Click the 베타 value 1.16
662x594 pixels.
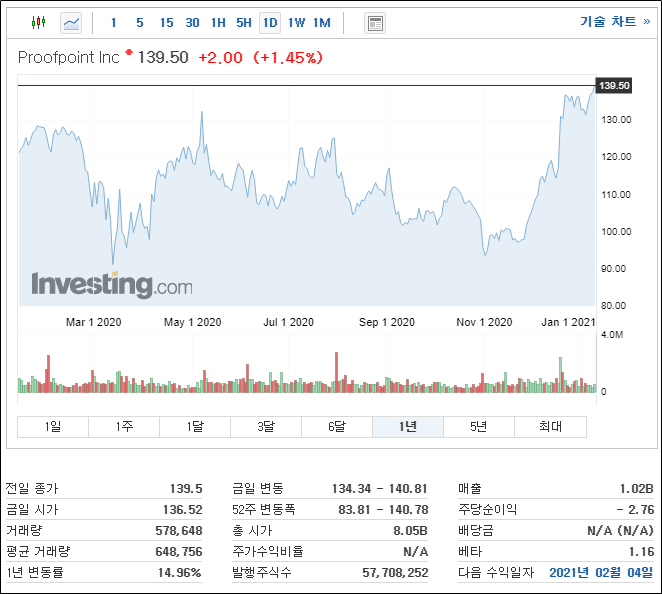(x=641, y=551)
